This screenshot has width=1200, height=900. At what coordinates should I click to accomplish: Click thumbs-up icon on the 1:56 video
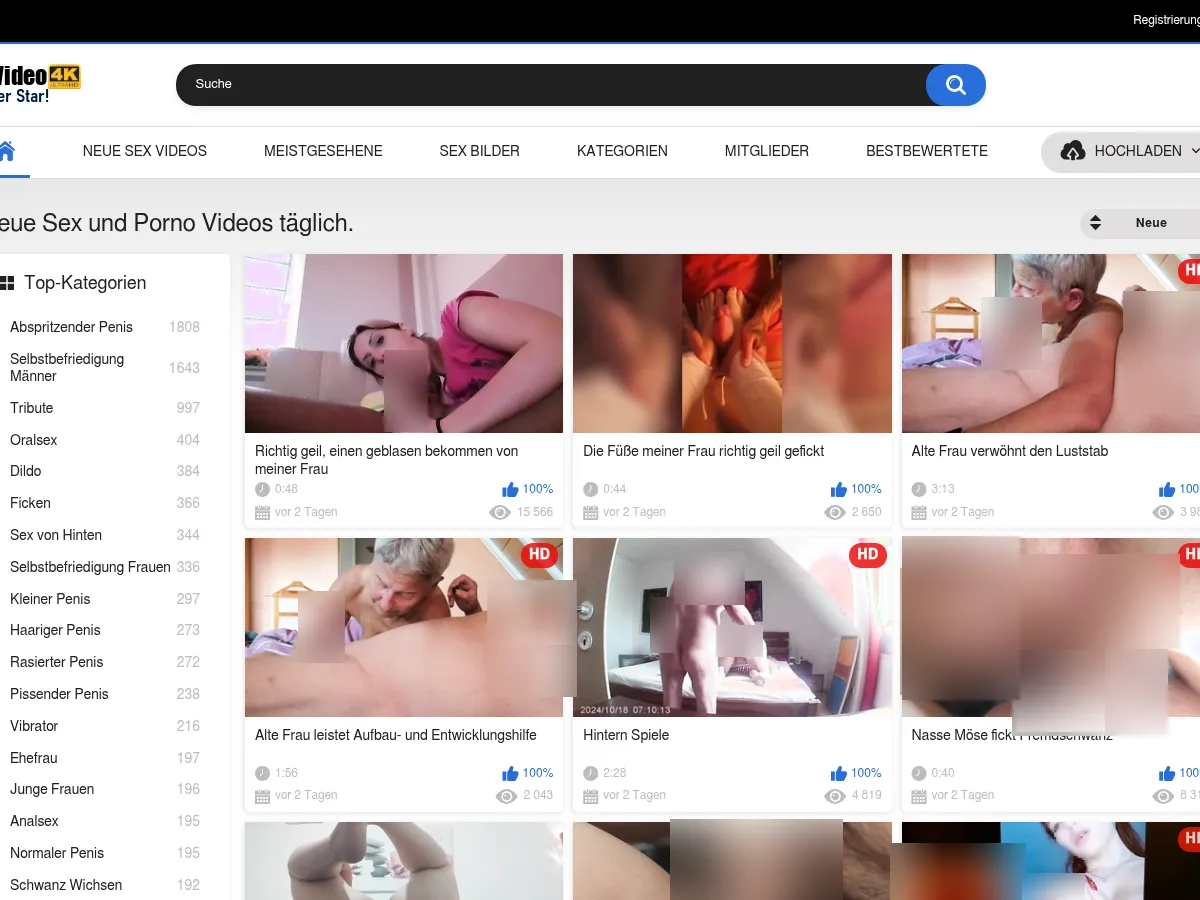point(510,774)
